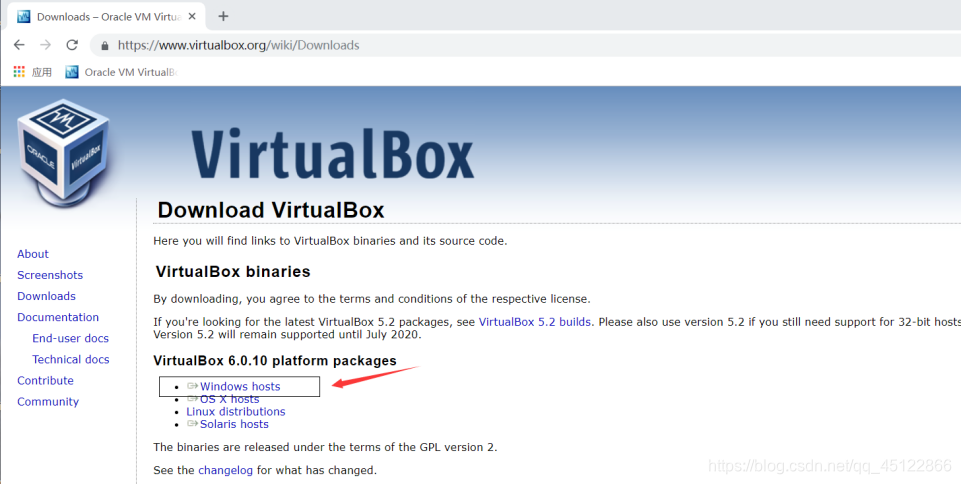Viewport: 961px width, 484px height.
Task: Open the Community sidebar link
Action: [x=48, y=402]
